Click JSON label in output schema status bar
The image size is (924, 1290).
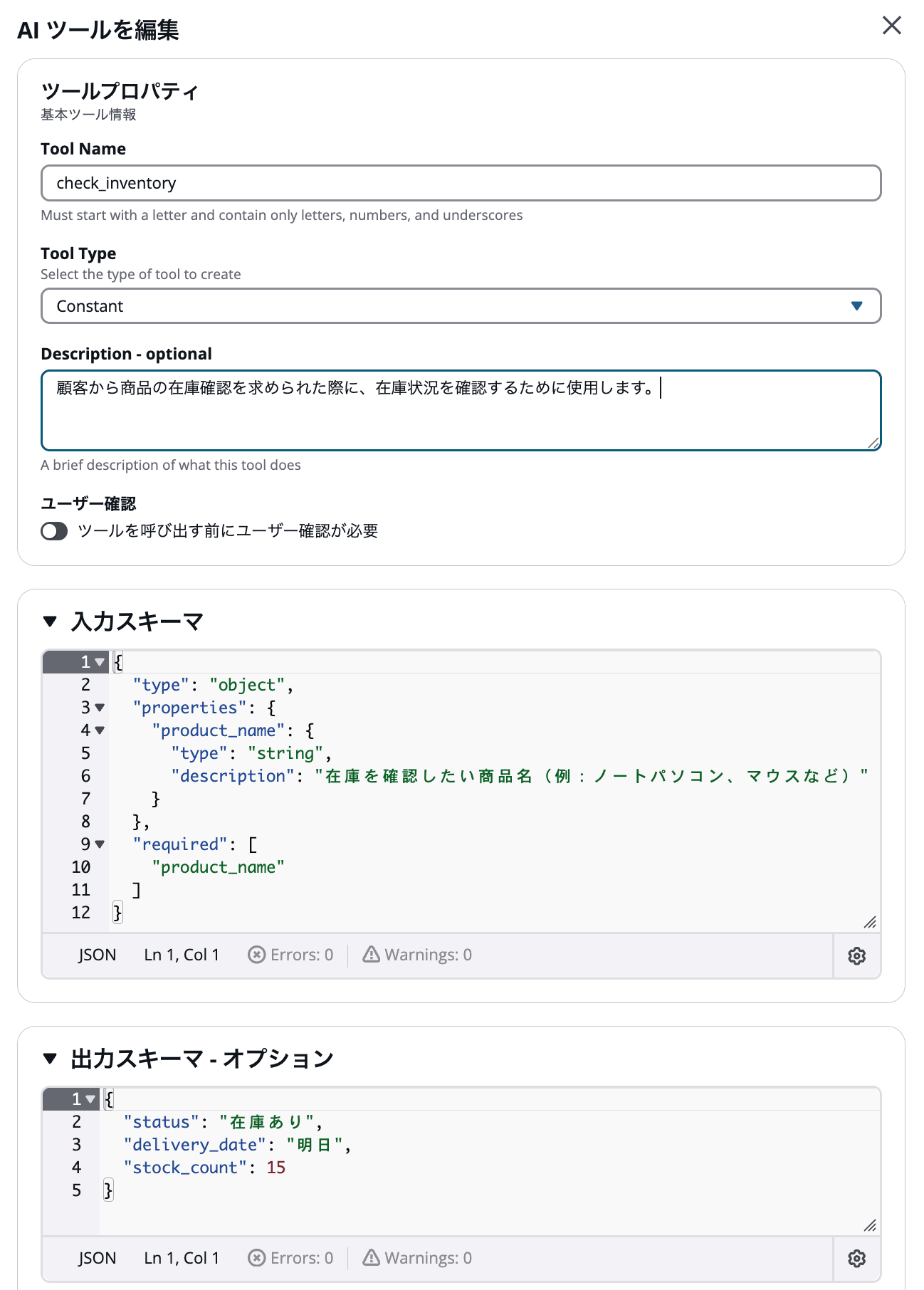pos(97,1258)
